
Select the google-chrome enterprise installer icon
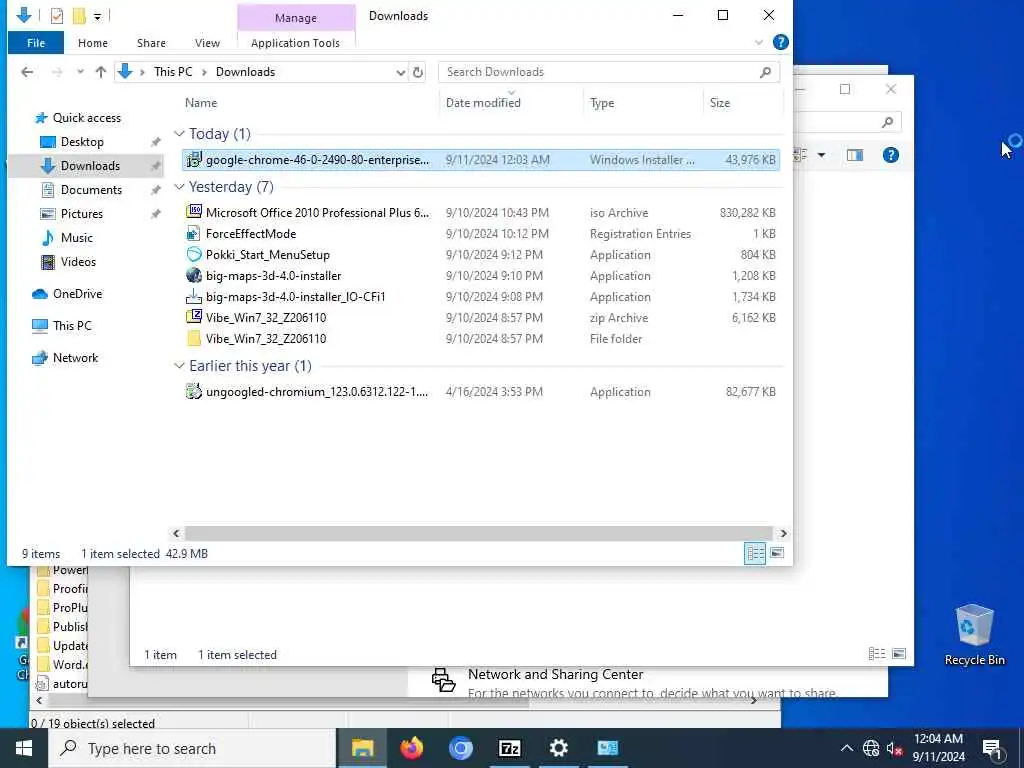click(x=193, y=159)
